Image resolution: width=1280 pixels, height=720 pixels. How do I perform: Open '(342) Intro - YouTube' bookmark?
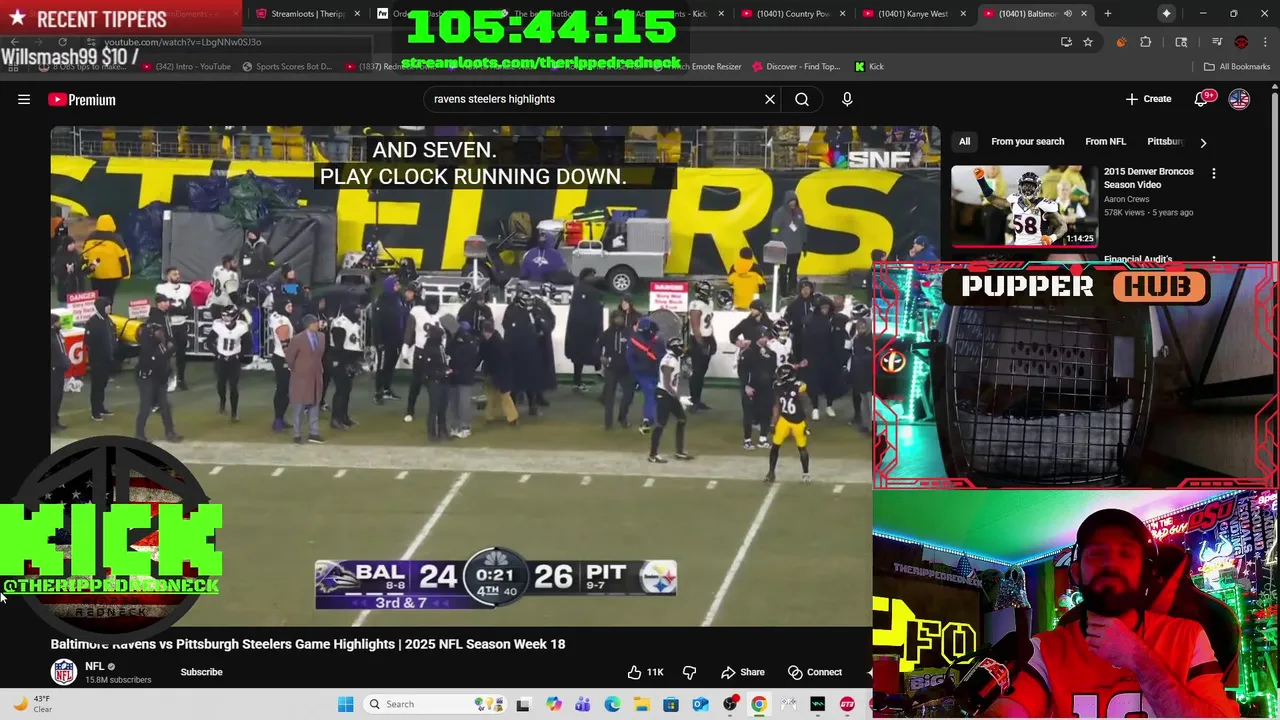[186, 67]
